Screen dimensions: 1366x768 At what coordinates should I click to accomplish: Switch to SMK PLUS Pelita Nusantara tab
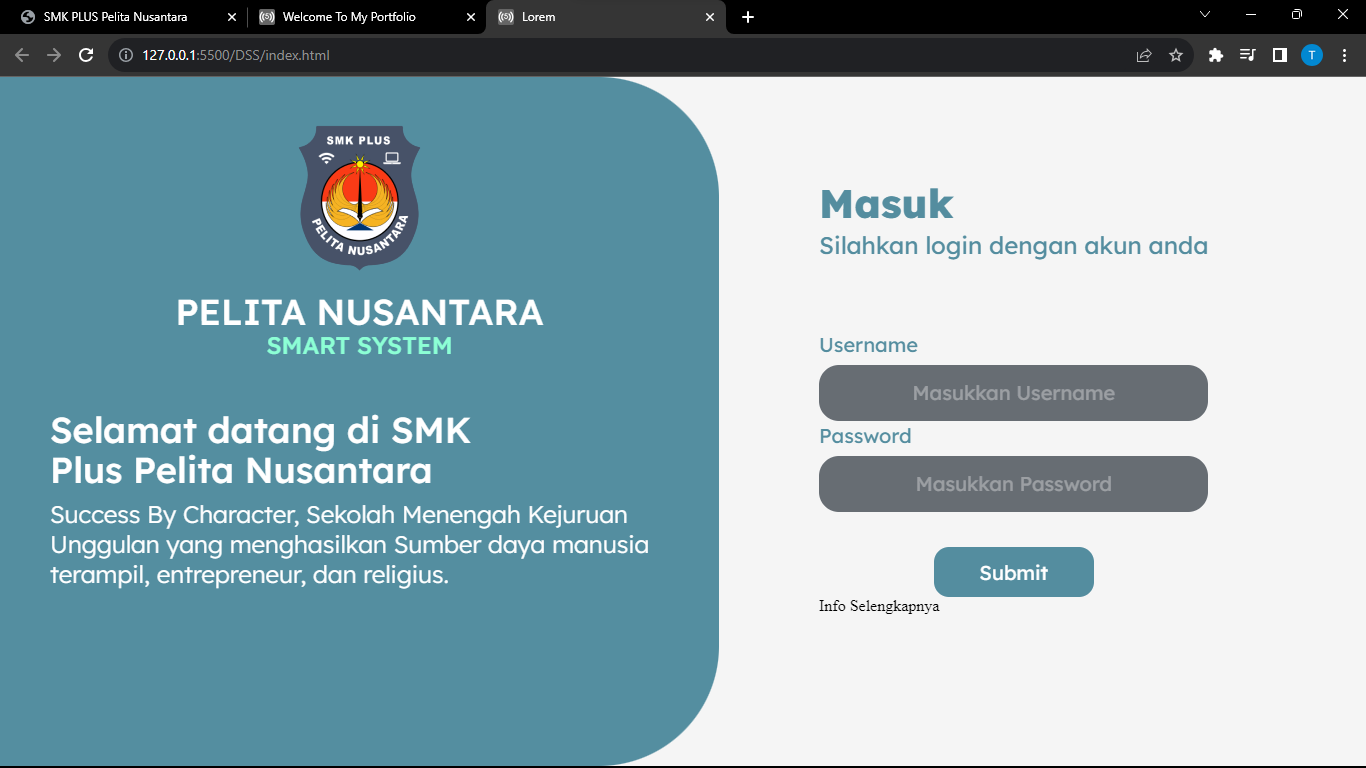tap(115, 17)
